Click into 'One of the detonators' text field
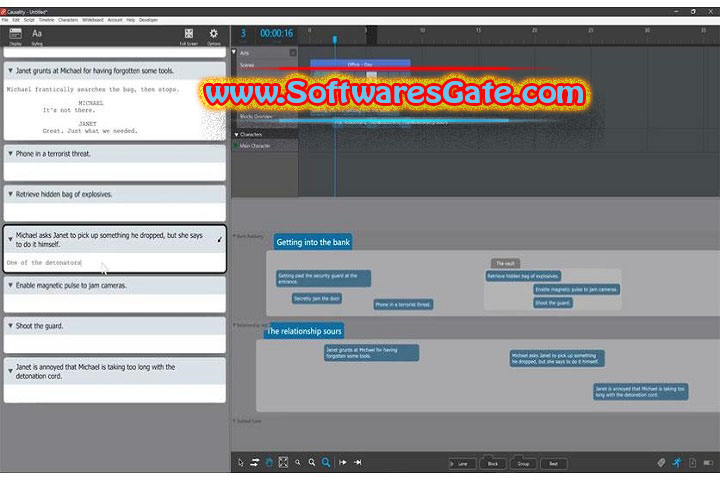Image resolution: width=720 pixels, height=480 pixels. point(115,263)
